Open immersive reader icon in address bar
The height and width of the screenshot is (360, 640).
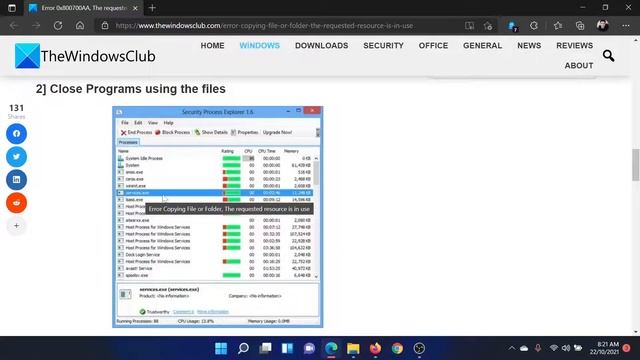[469, 26]
